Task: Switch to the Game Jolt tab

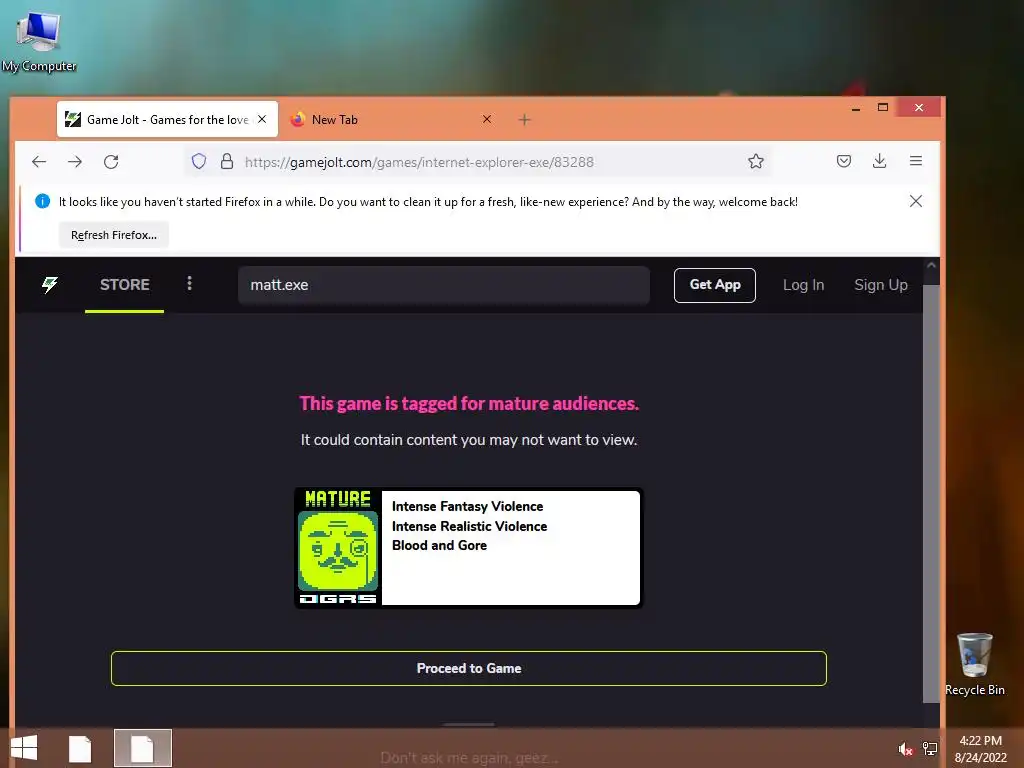Action: click(167, 120)
